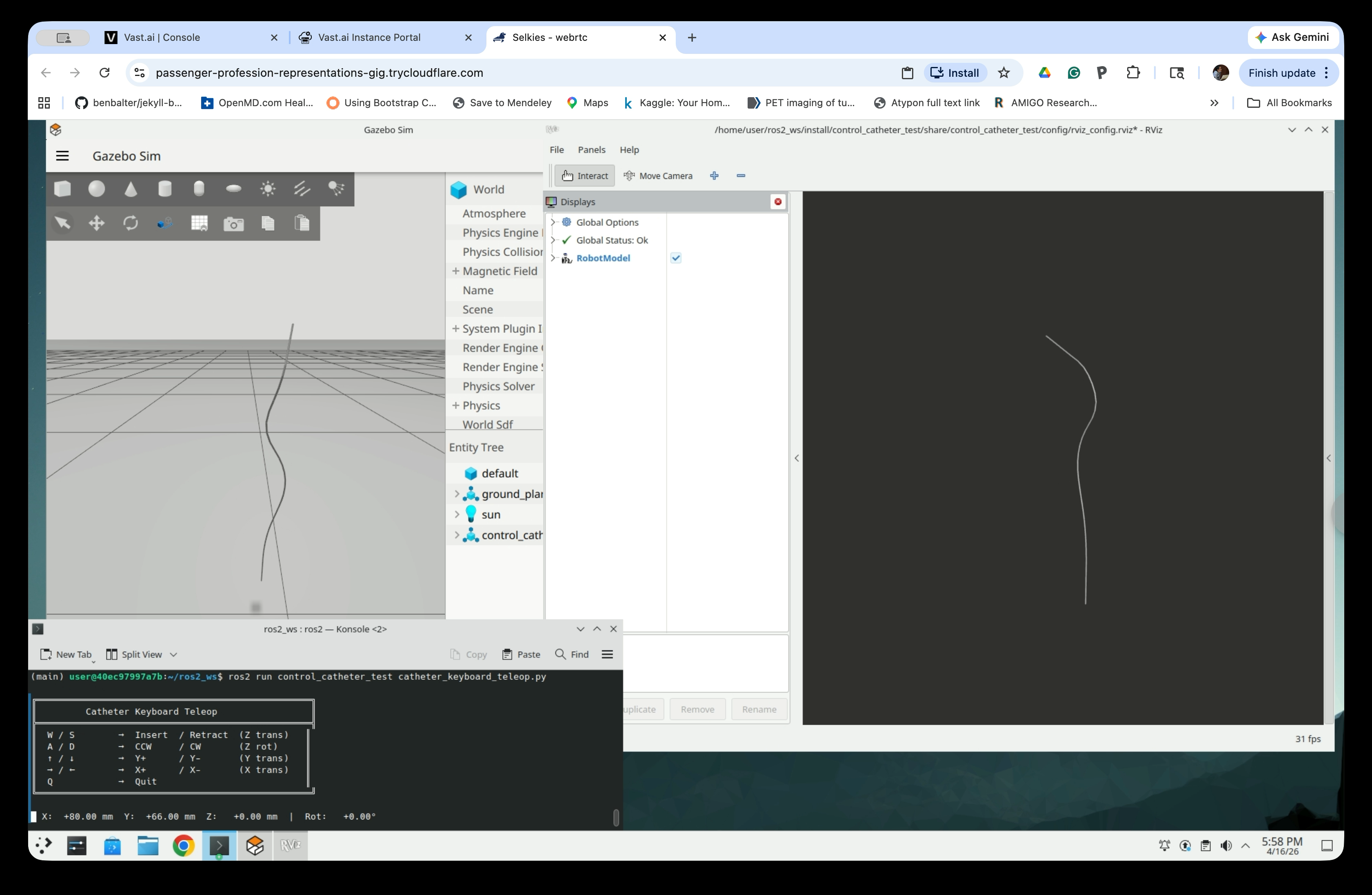Toggle the RobotModel display checkbox

pos(676,258)
